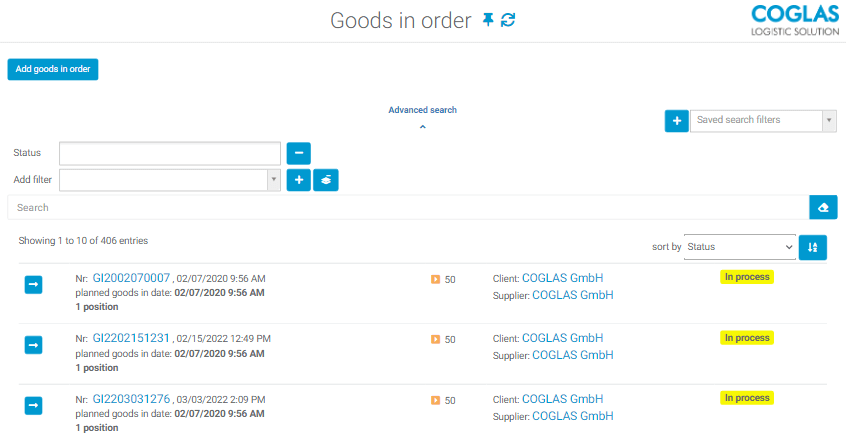
Task: Click into the Status filter input field
Action: [170, 153]
